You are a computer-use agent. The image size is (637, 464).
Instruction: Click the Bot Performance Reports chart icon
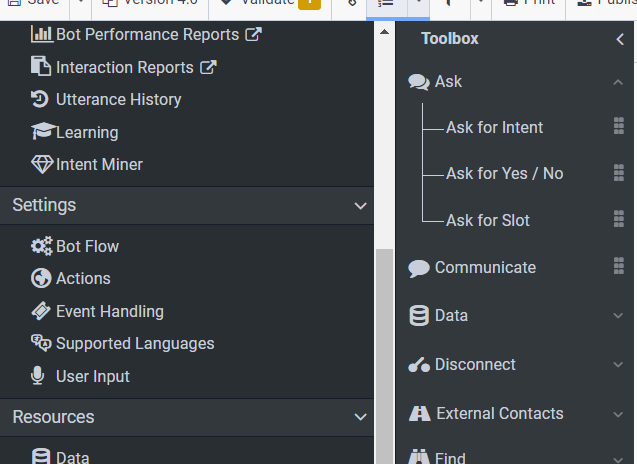pyautogui.click(x=42, y=34)
